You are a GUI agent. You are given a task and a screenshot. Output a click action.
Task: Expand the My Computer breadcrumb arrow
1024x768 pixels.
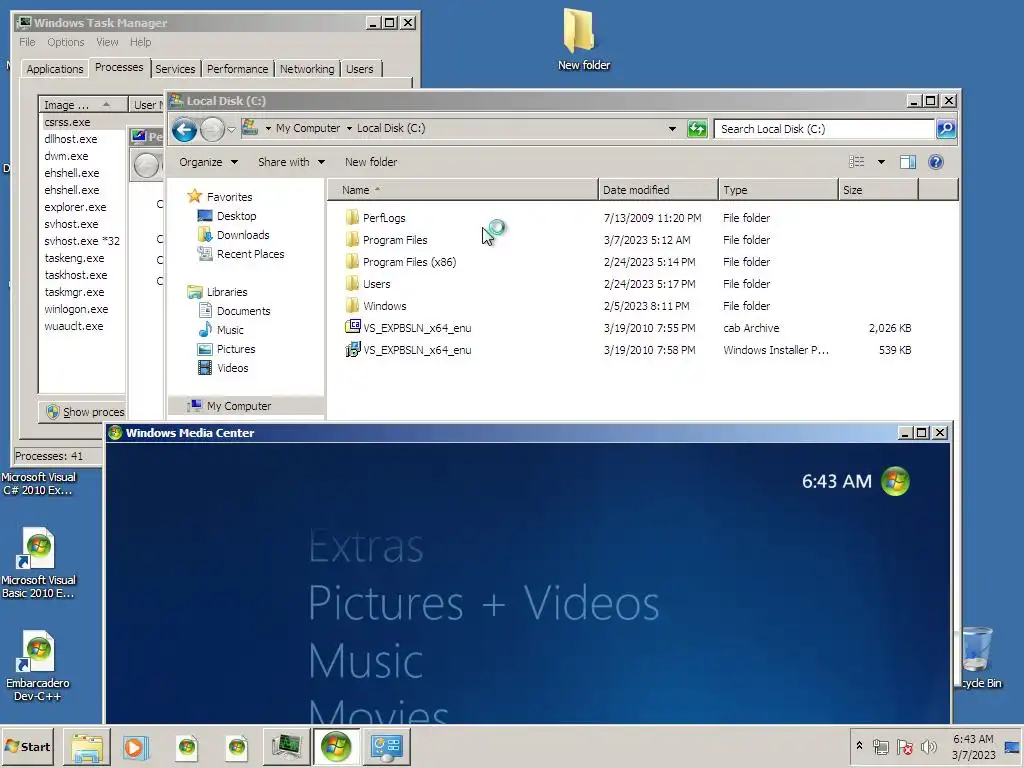(349, 129)
